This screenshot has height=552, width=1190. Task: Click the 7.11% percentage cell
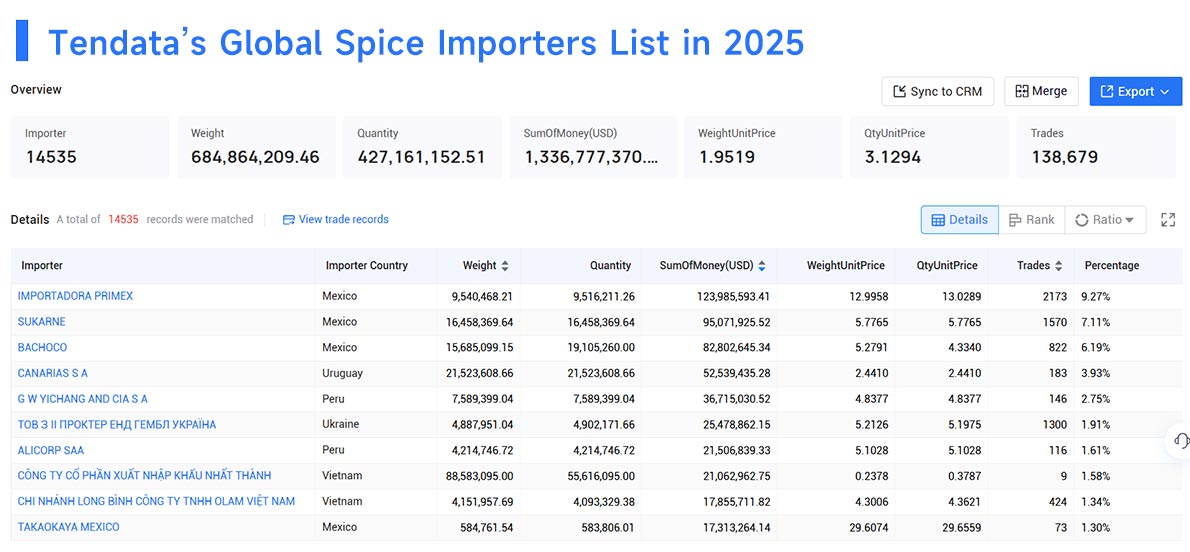point(1095,322)
